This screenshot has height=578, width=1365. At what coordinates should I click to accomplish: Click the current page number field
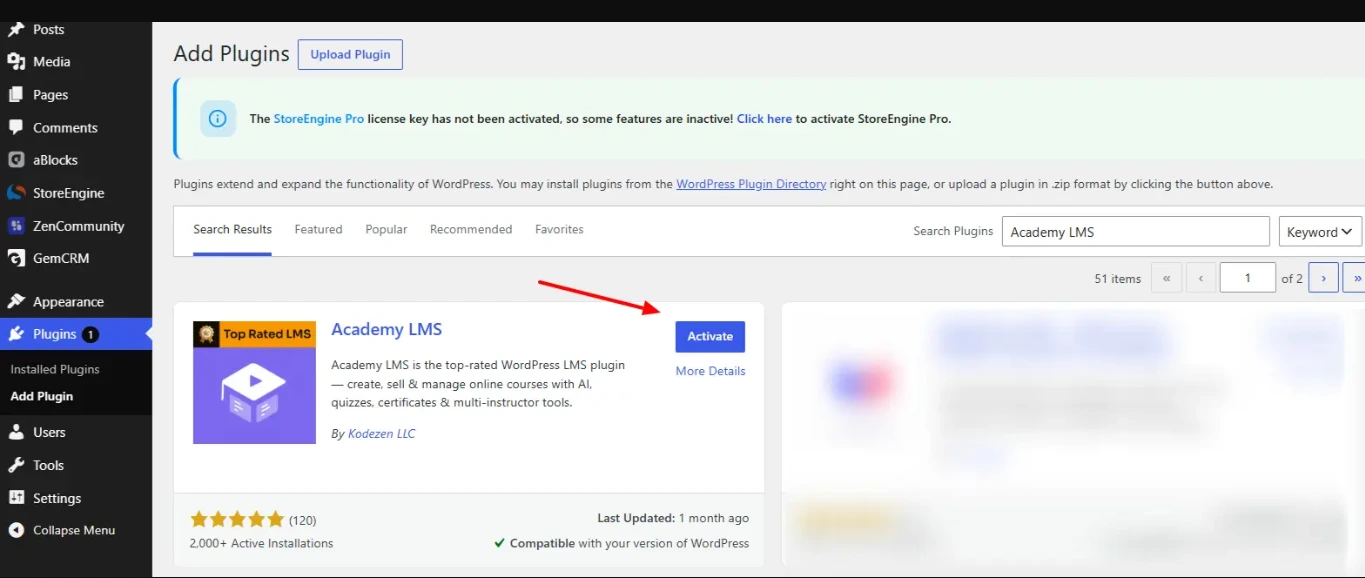(x=1247, y=278)
